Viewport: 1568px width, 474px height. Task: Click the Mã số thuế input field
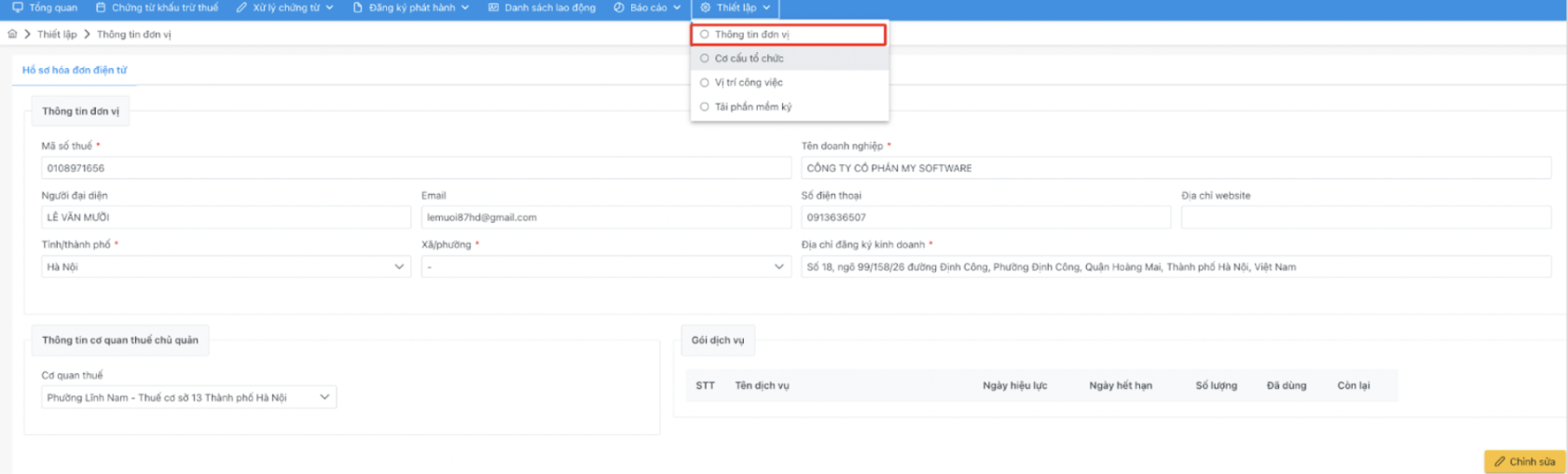417,169
